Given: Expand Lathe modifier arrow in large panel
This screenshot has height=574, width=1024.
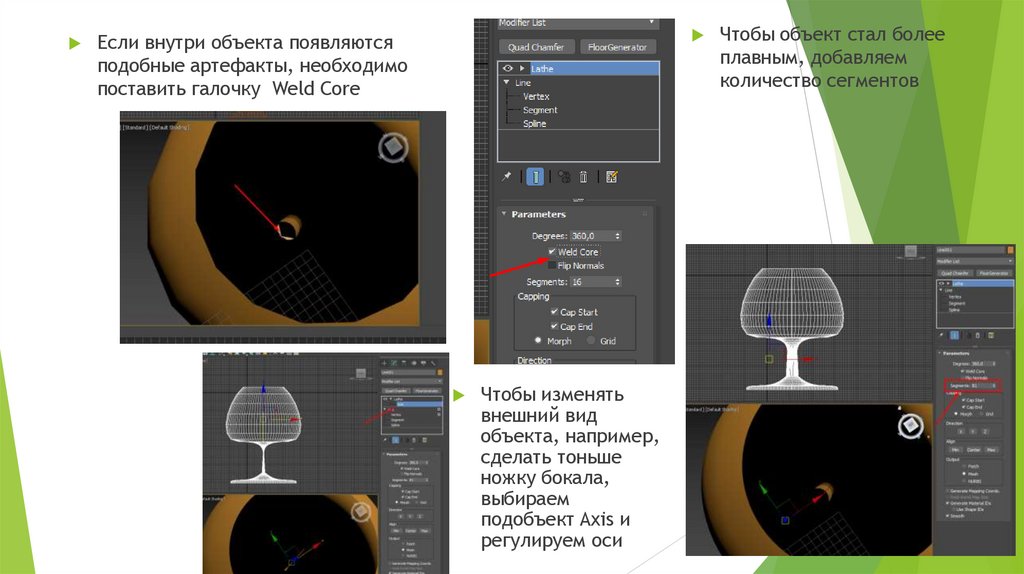Looking at the screenshot, I should coord(522,68).
